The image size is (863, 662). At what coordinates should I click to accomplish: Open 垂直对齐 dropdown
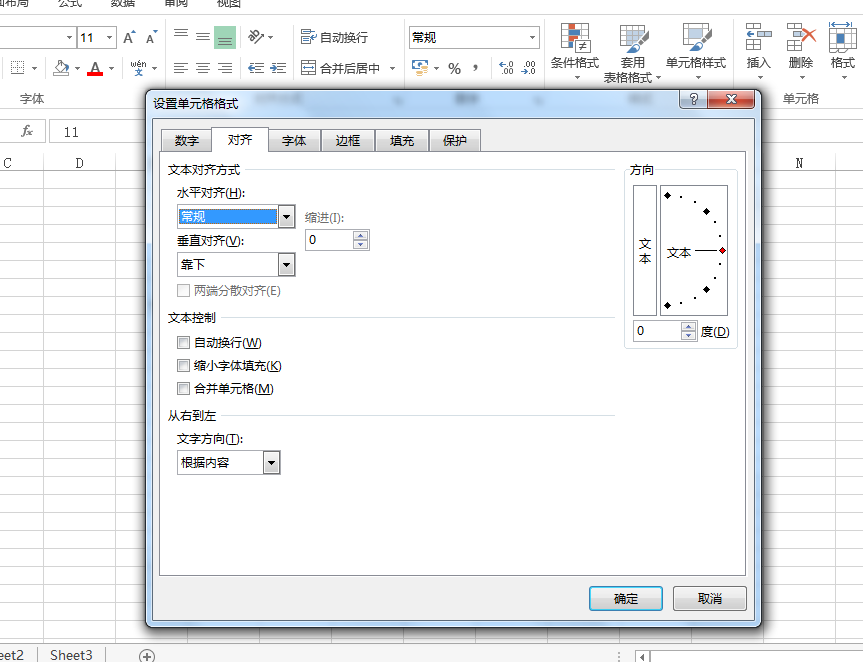[x=286, y=265]
